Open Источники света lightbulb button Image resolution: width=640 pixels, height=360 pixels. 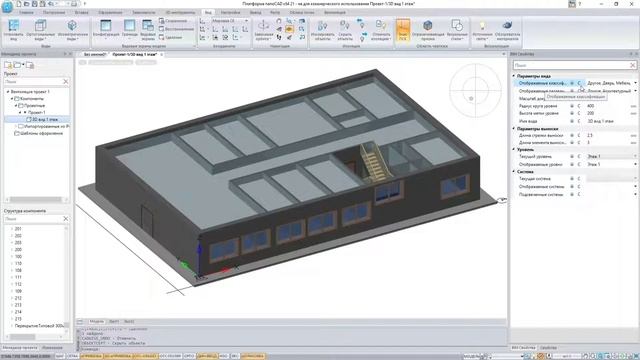[x=482, y=30]
